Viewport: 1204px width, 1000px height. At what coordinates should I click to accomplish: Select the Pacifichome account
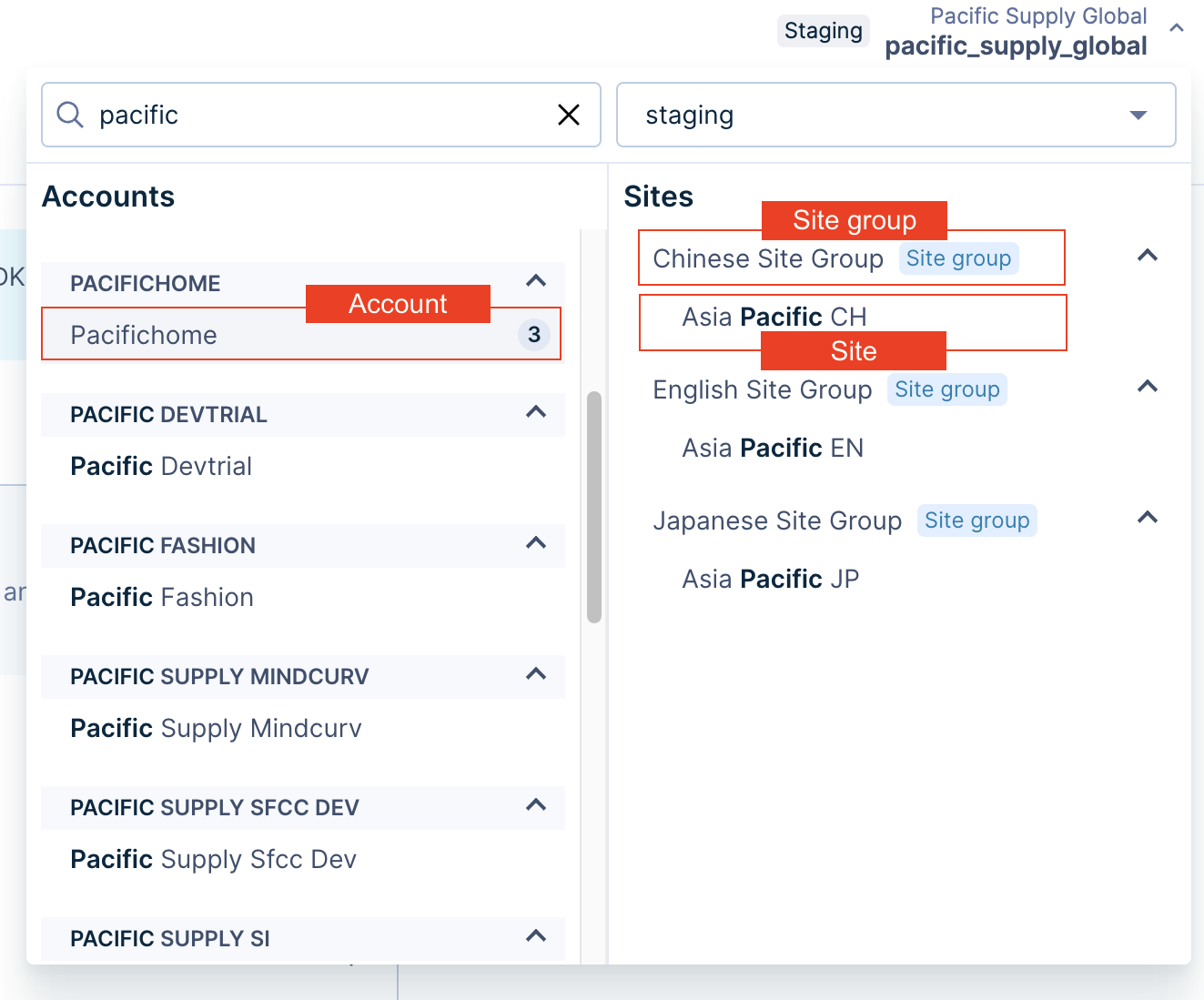coord(301,335)
